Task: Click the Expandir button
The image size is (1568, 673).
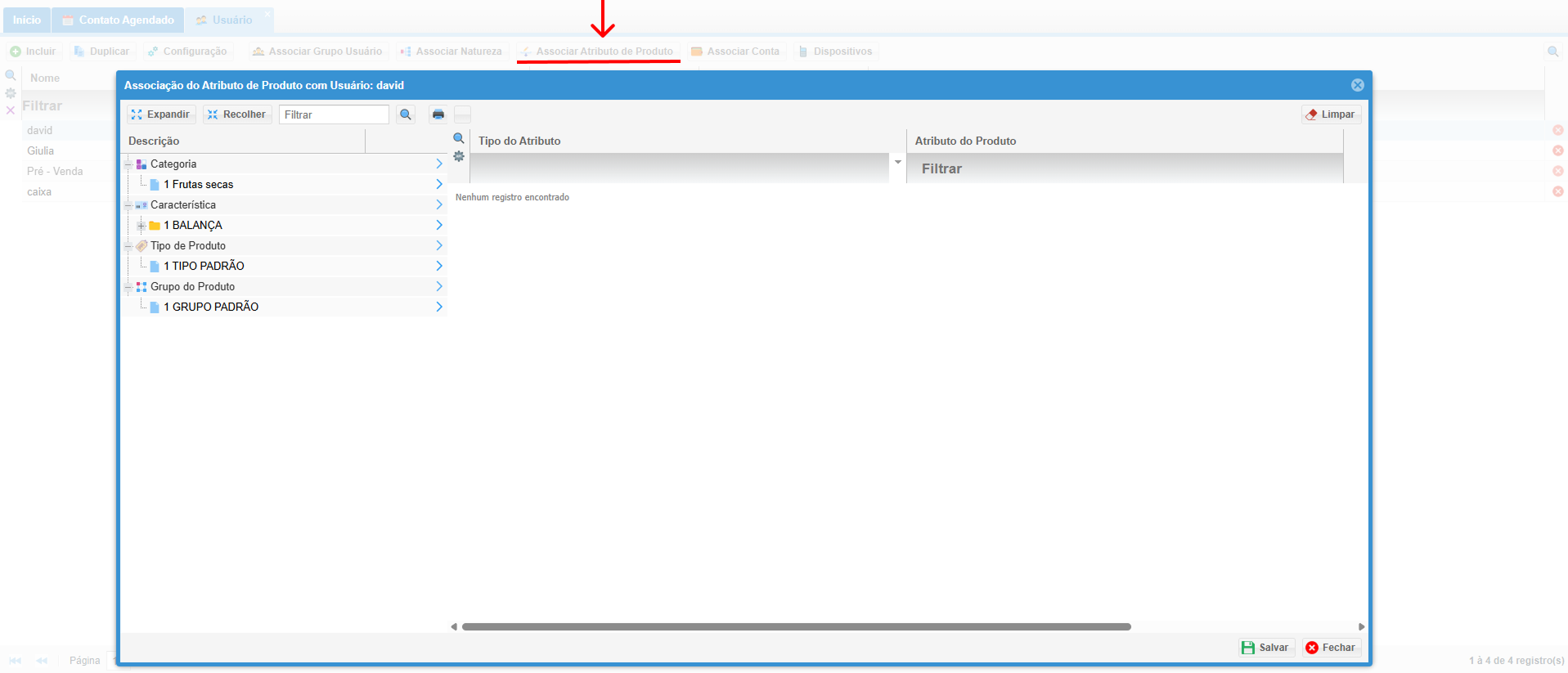Action: click(x=160, y=114)
